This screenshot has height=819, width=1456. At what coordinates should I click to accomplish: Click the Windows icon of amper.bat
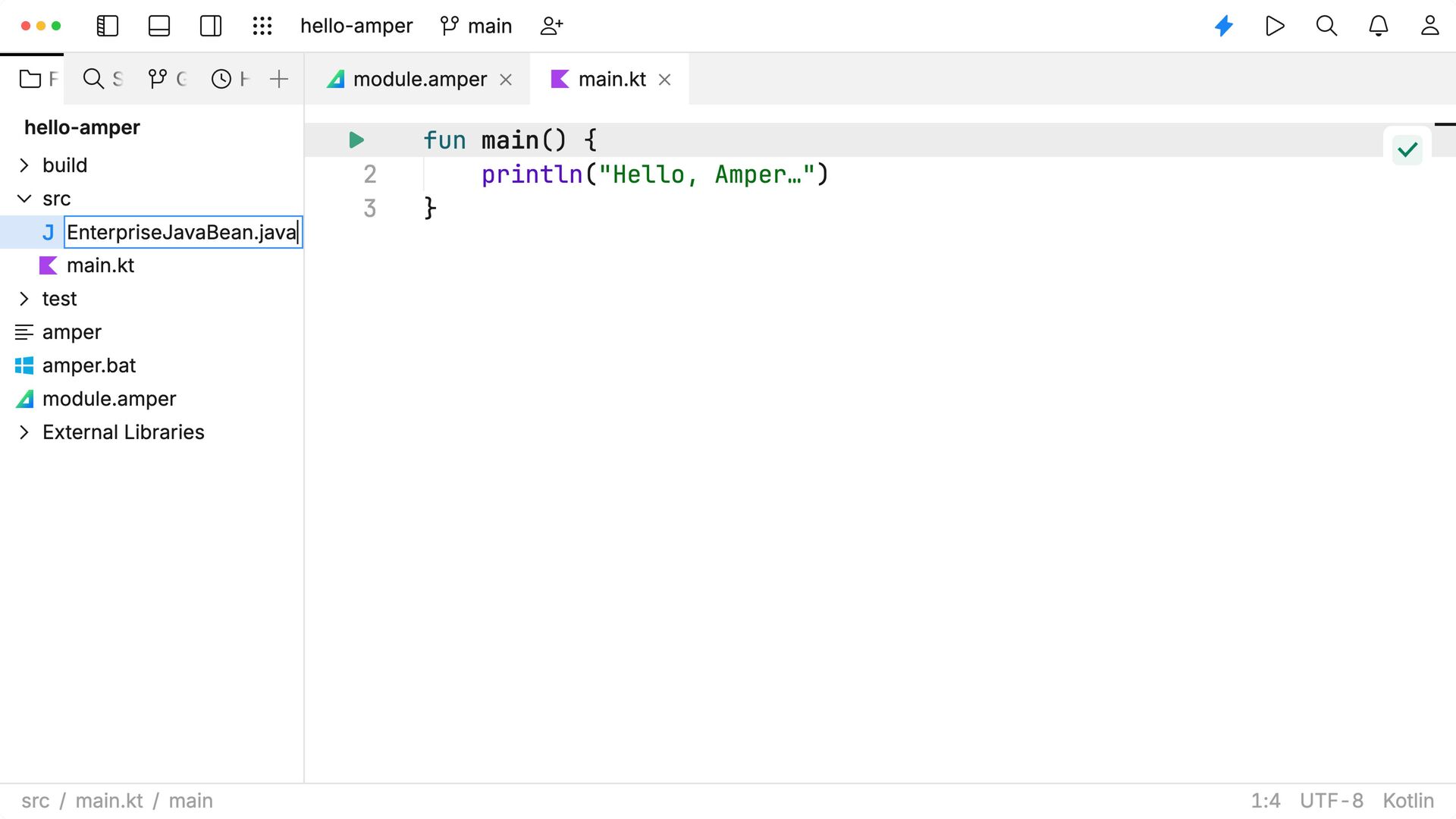(x=24, y=366)
